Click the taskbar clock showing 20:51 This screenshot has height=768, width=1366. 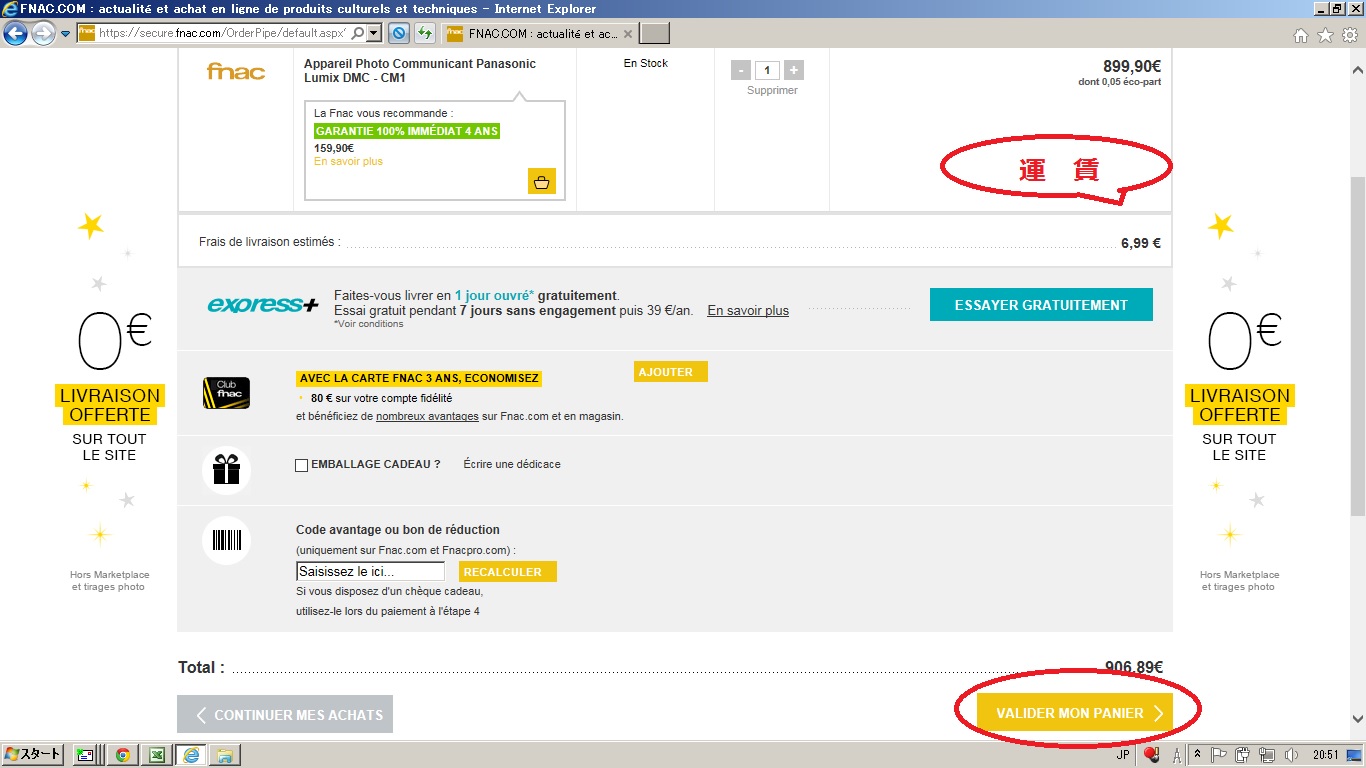click(1326, 755)
